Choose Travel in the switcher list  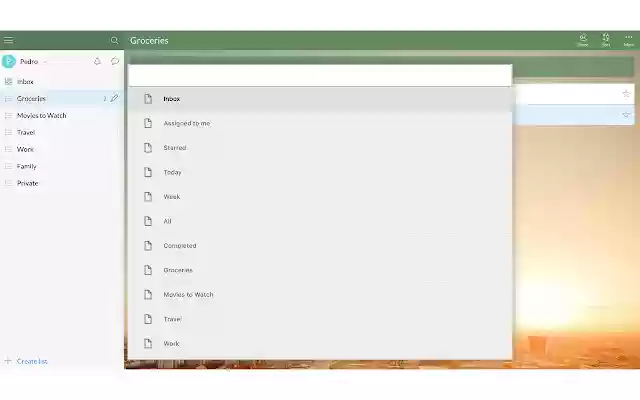tap(320, 319)
